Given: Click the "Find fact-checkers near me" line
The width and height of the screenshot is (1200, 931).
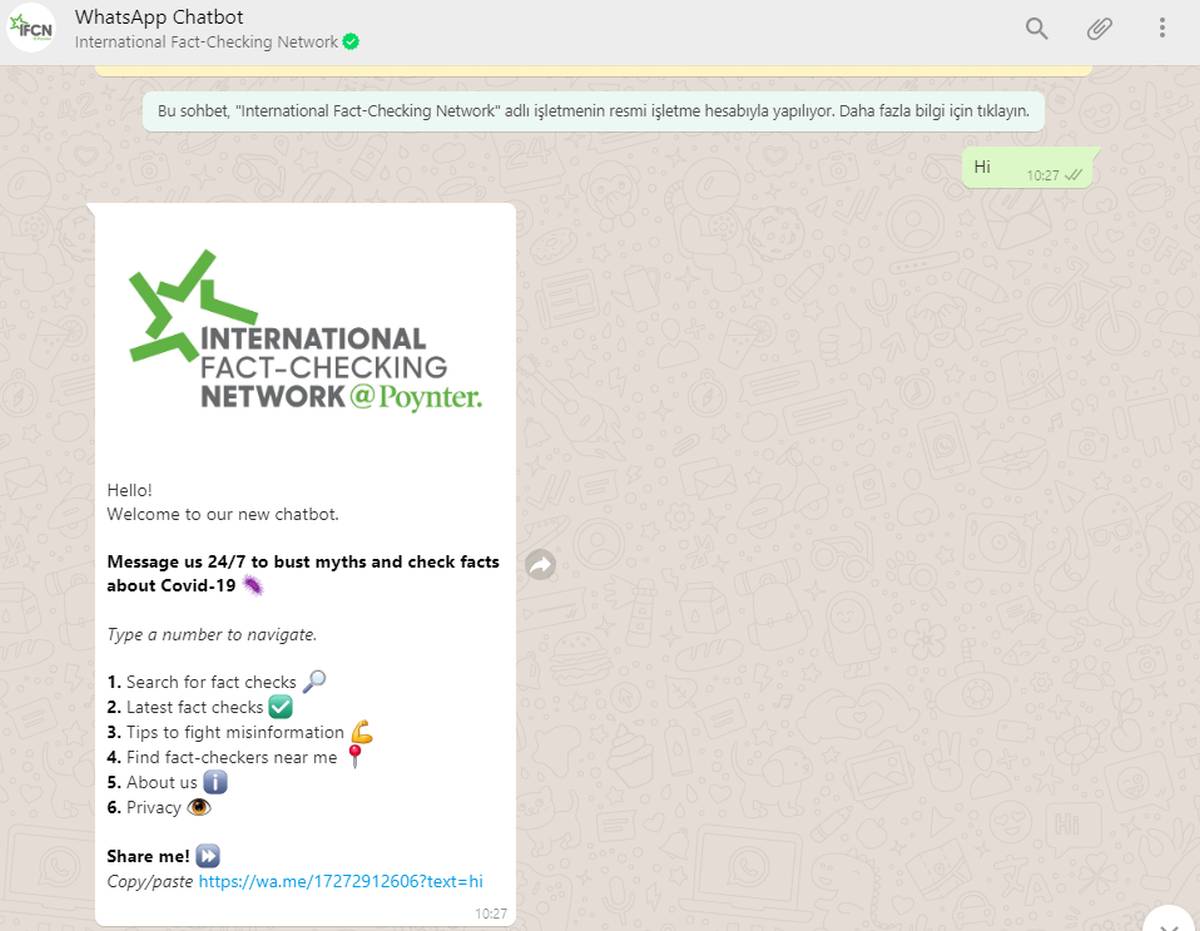Looking at the screenshot, I should point(235,757).
